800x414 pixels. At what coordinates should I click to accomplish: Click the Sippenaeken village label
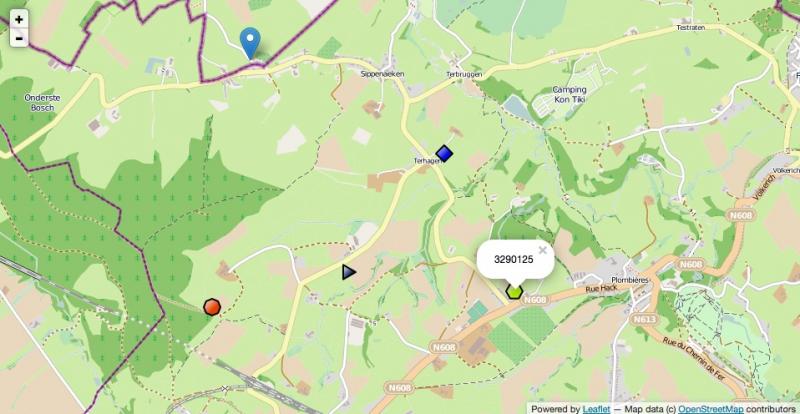click(x=382, y=74)
